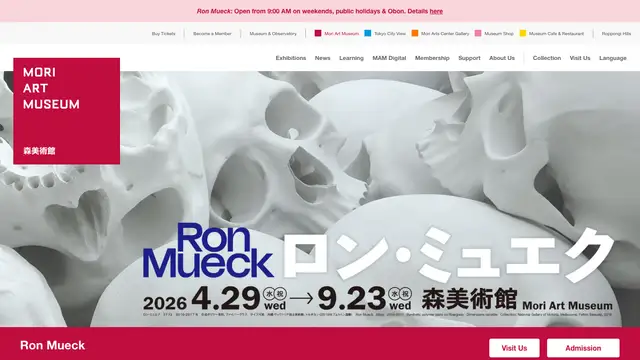The height and width of the screenshot is (360, 640).
Task: Select MAM Digital in navigation
Action: 389,58
